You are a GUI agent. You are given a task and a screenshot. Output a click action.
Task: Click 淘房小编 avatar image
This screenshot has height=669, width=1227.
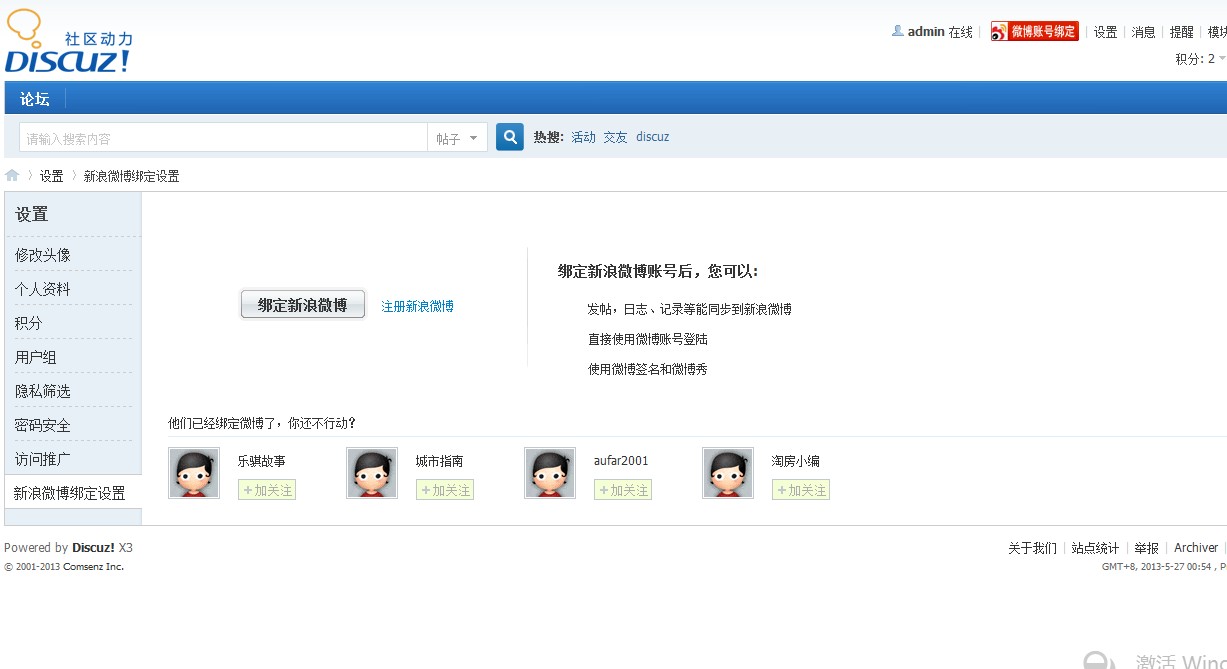pos(728,473)
